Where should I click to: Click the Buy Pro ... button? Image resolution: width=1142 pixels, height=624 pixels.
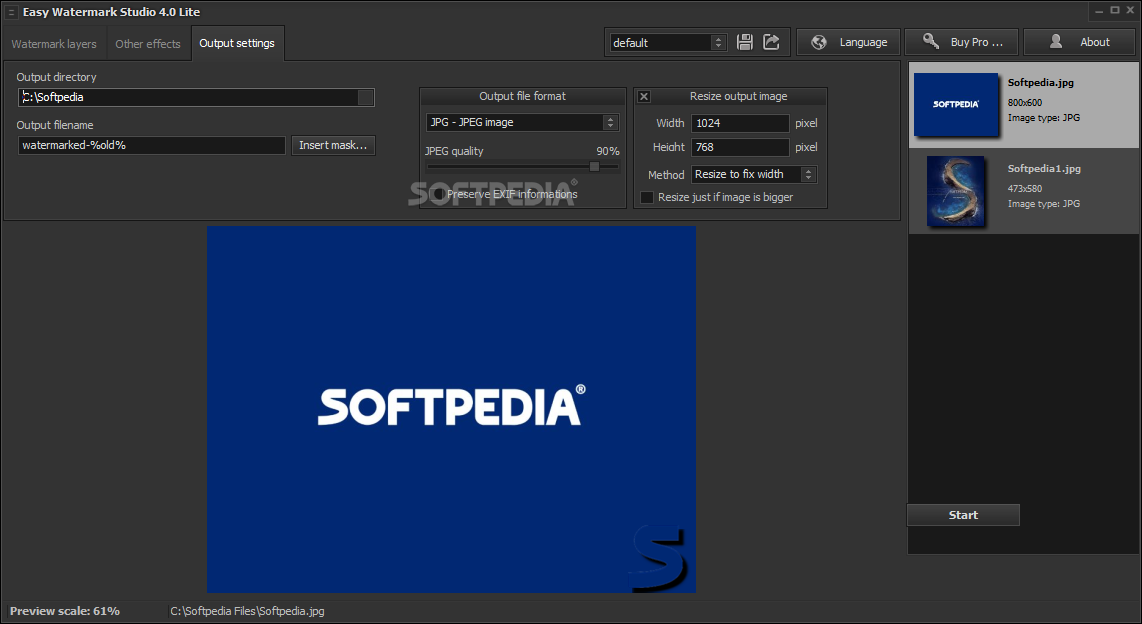coord(961,42)
